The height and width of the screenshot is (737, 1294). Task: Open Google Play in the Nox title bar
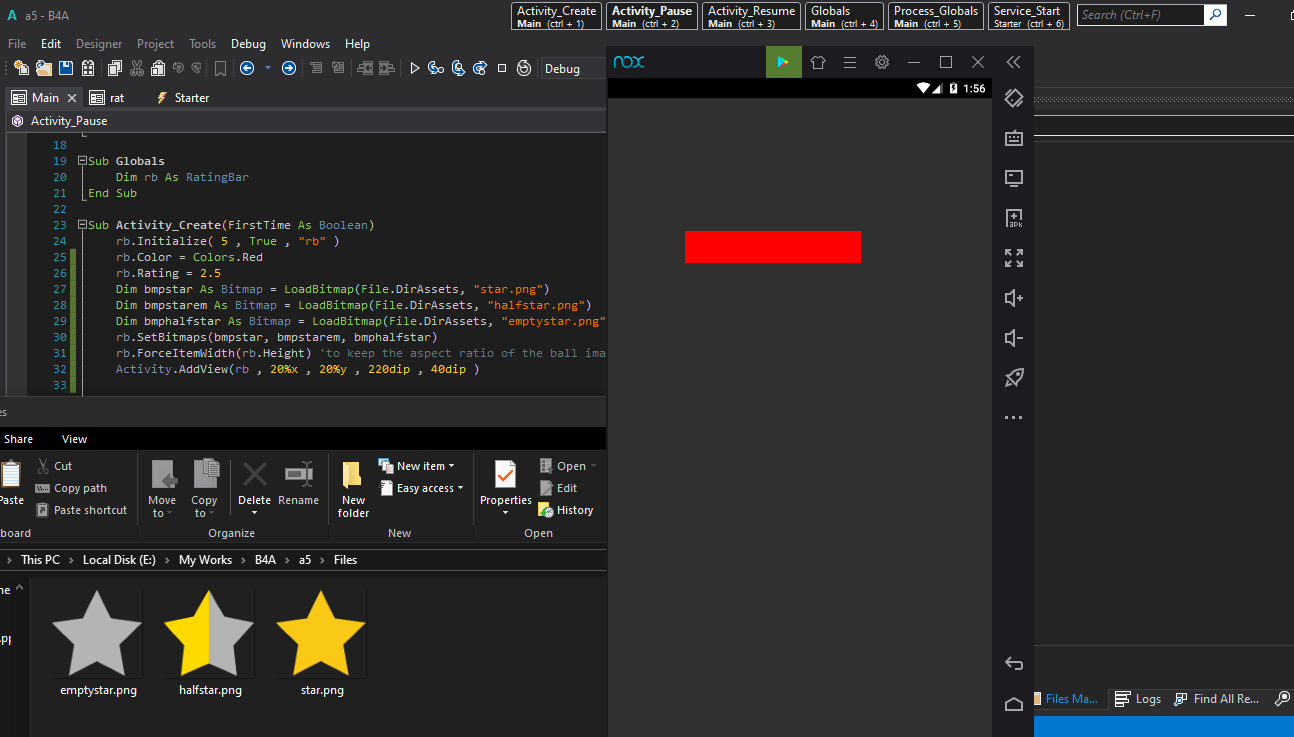pos(784,62)
